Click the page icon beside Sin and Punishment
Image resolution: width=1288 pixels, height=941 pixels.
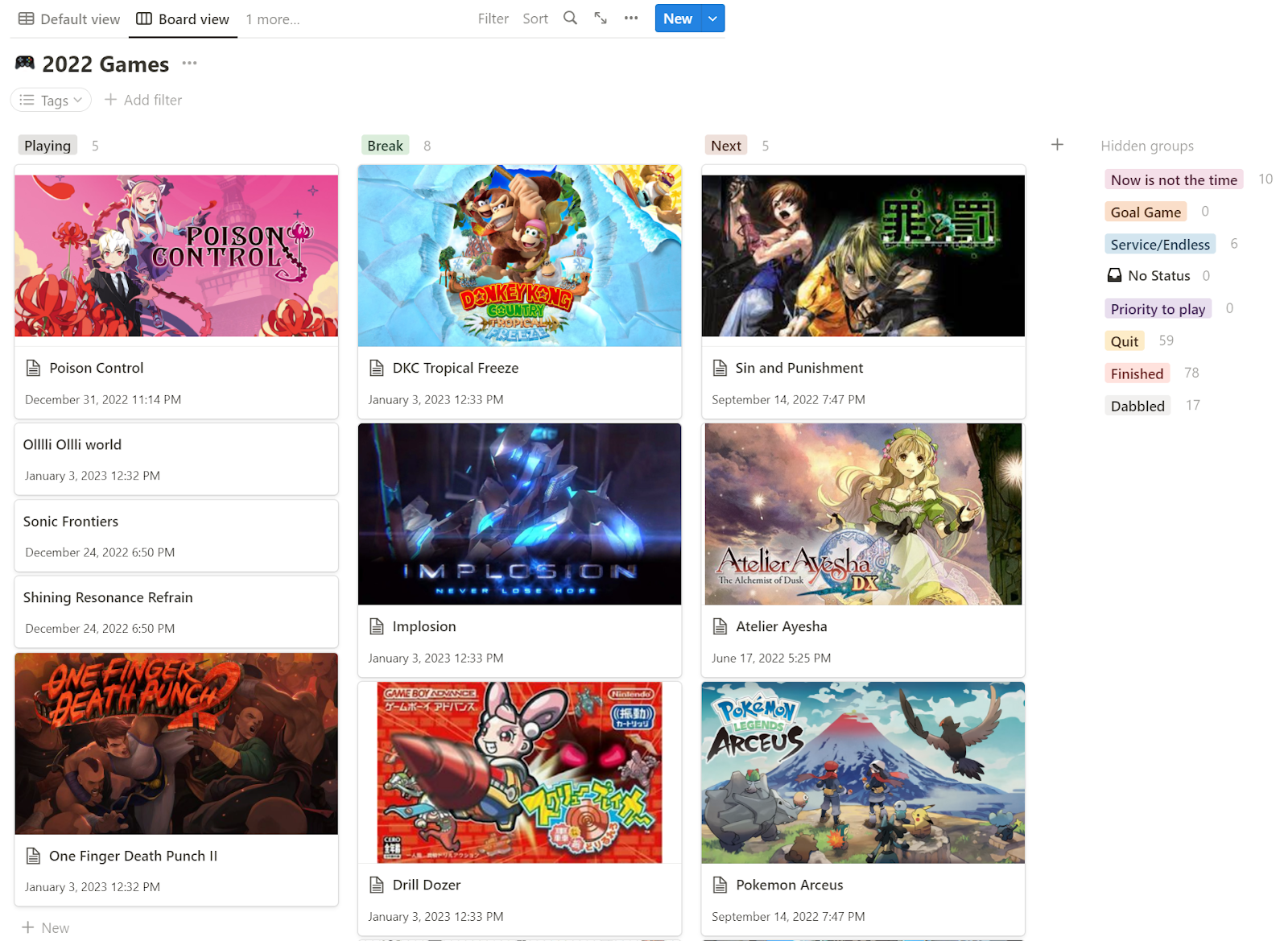point(720,368)
